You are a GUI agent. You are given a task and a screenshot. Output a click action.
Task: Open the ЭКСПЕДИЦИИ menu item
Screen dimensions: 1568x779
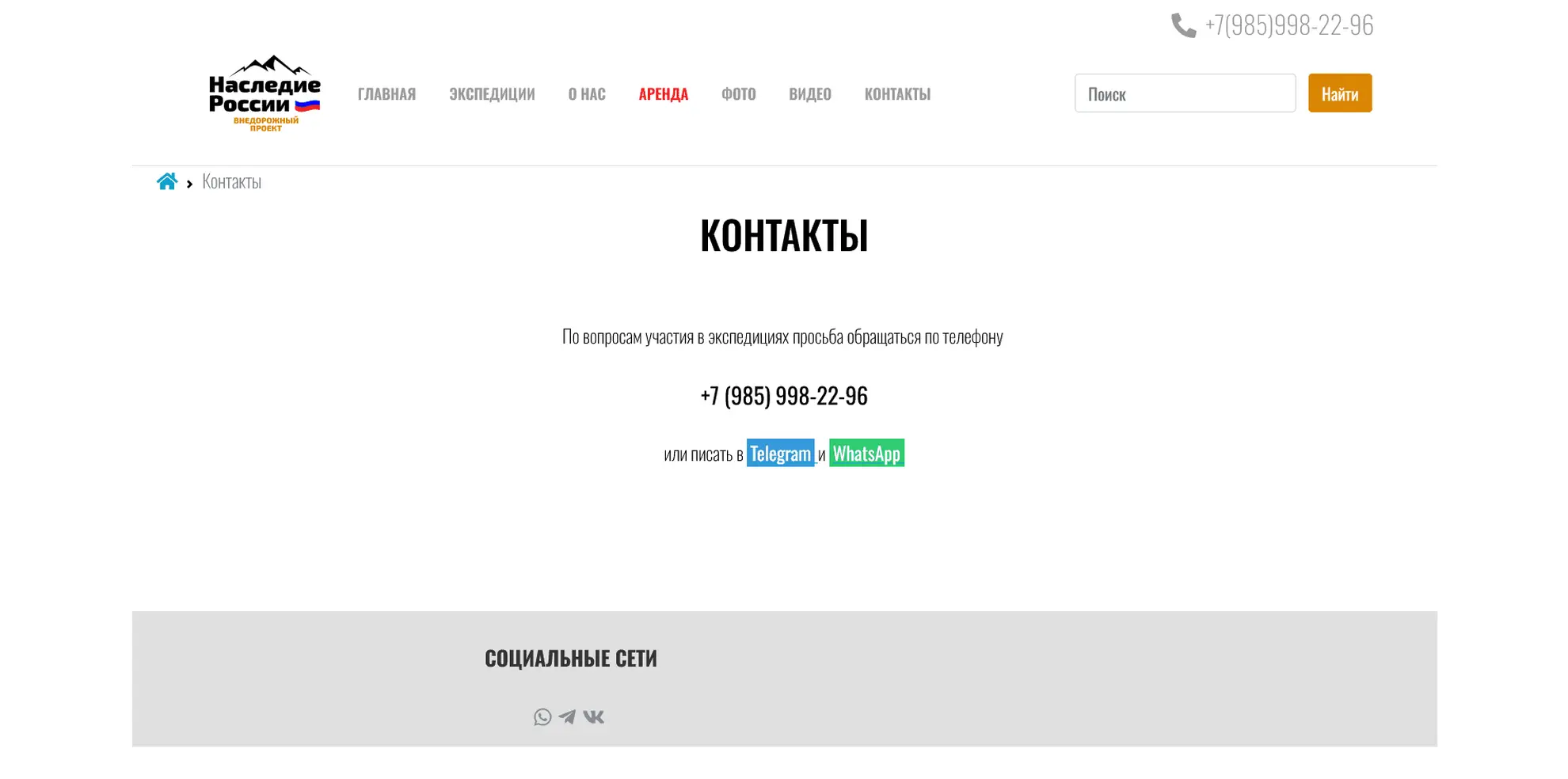tap(492, 93)
